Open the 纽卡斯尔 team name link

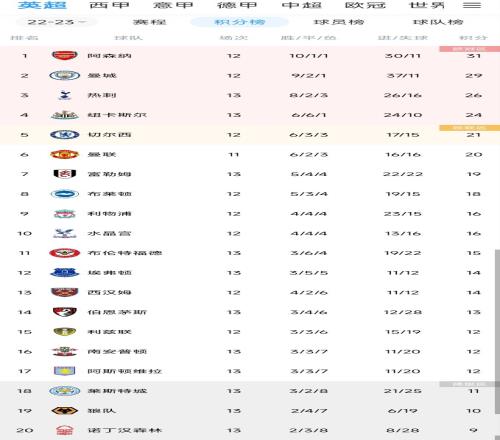click(117, 115)
